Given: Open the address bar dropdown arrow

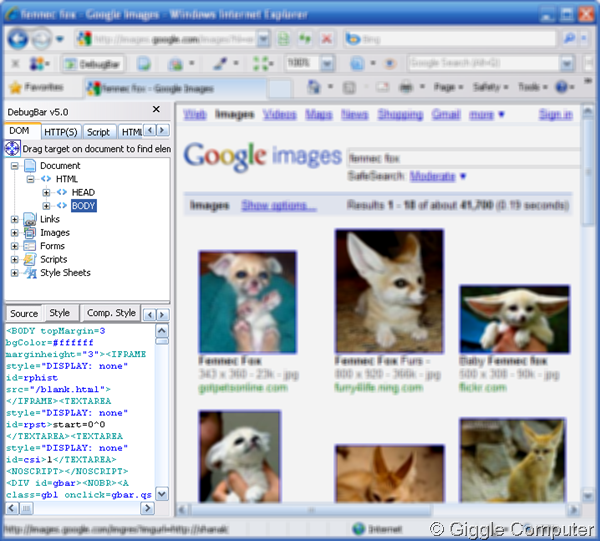Looking at the screenshot, I should 263,39.
